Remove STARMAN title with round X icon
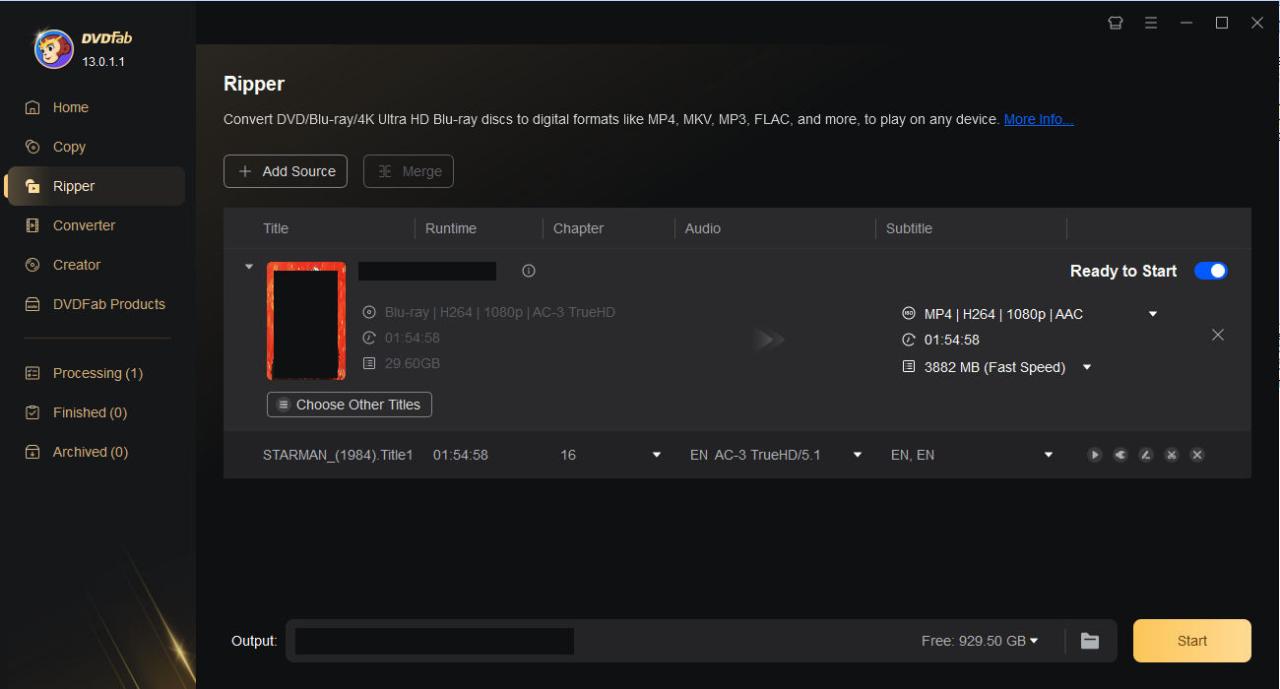Viewport: 1280px width, 689px height. 1197,455
